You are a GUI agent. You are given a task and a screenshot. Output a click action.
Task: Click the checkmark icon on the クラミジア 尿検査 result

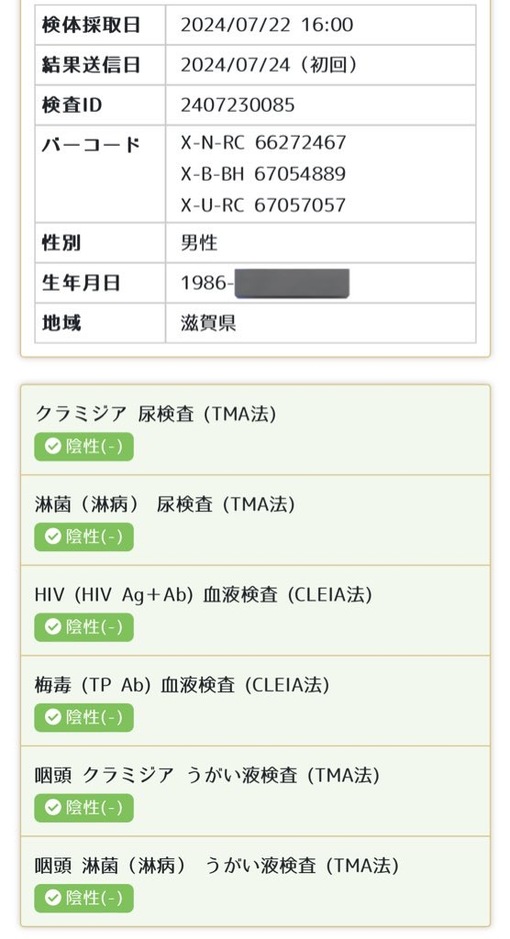[53, 446]
